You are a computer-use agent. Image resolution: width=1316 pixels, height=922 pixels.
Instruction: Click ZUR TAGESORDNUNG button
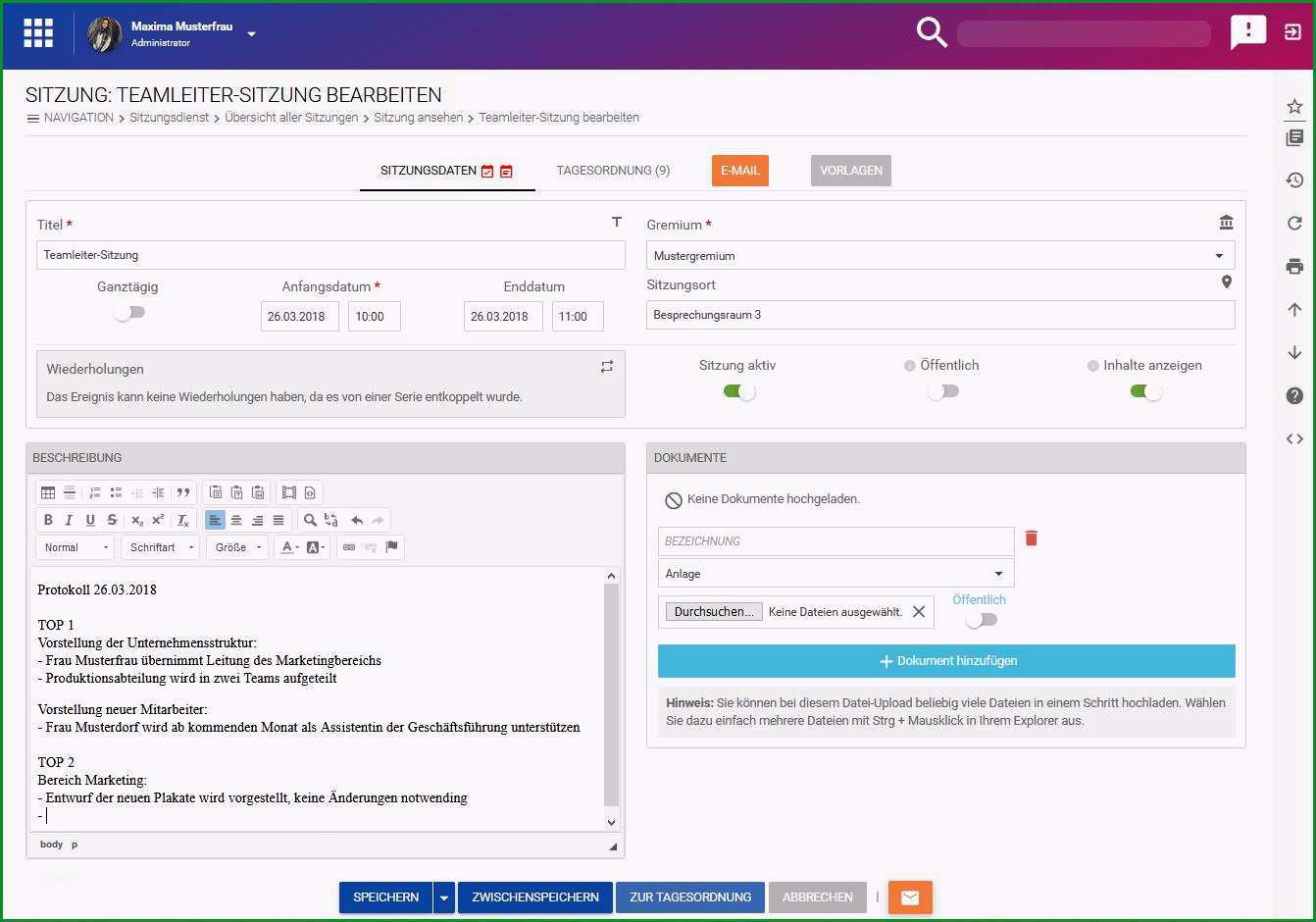click(x=690, y=897)
